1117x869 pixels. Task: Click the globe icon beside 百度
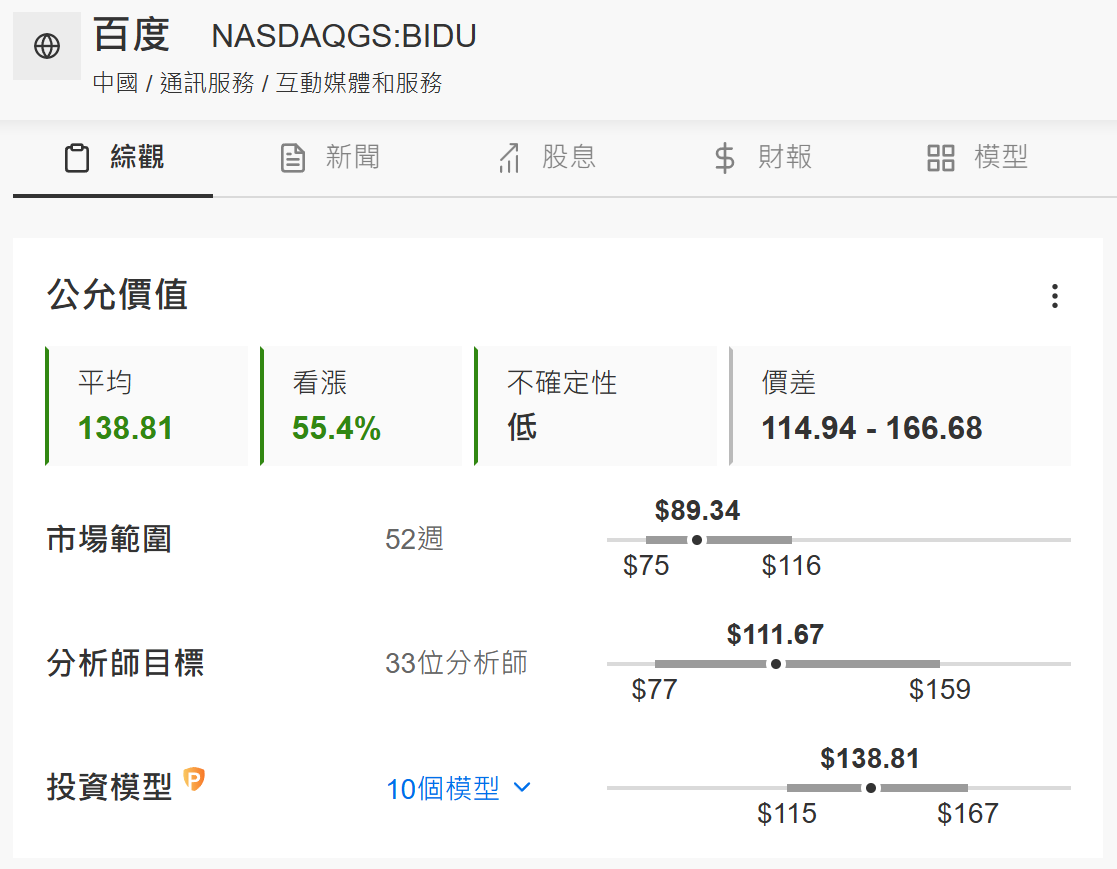click(47, 46)
